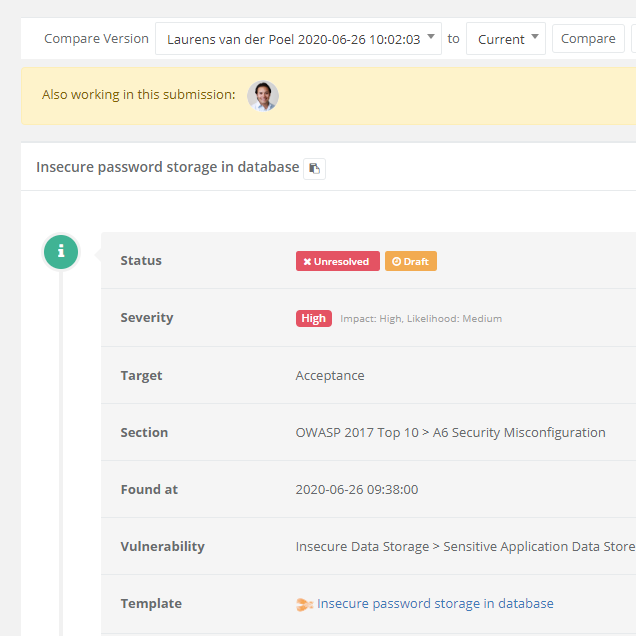
Task: Click the 'Template' row label
Action: click(151, 604)
